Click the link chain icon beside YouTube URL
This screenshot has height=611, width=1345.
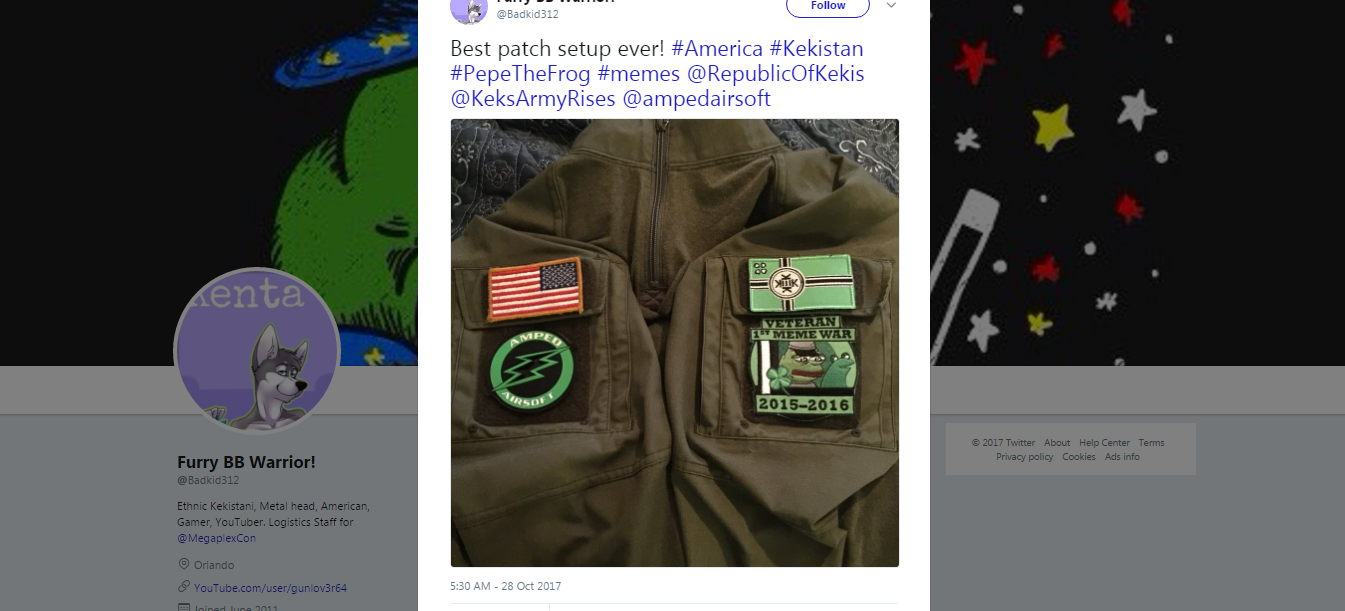click(x=183, y=587)
